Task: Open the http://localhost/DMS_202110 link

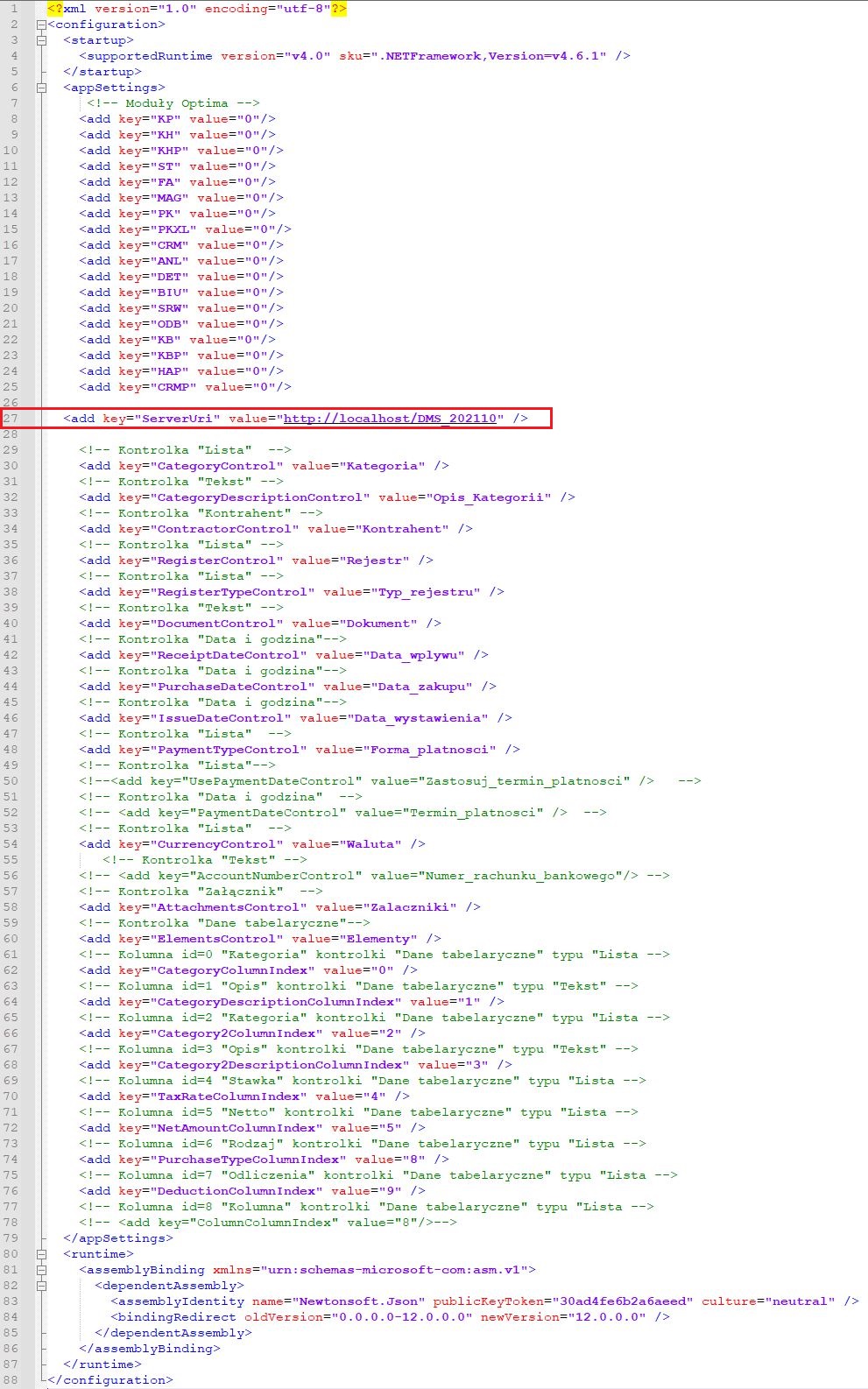Action: pyautogui.click(x=390, y=419)
